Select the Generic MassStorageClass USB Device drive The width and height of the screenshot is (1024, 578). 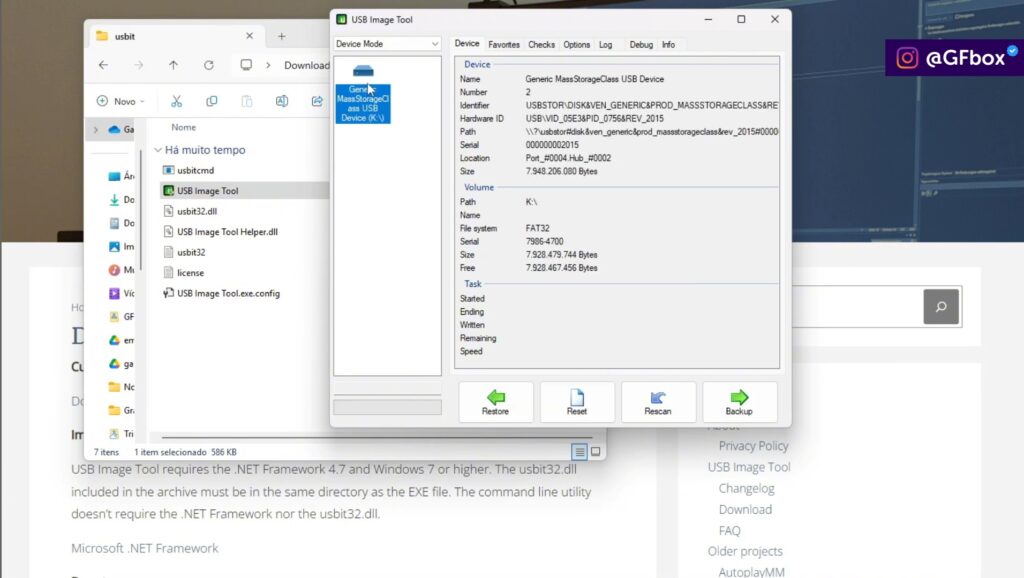click(362, 94)
